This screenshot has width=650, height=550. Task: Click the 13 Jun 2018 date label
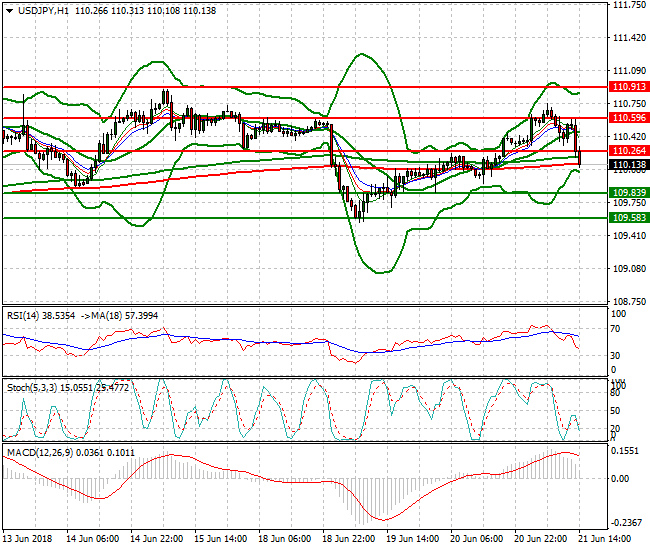point(27,539)
